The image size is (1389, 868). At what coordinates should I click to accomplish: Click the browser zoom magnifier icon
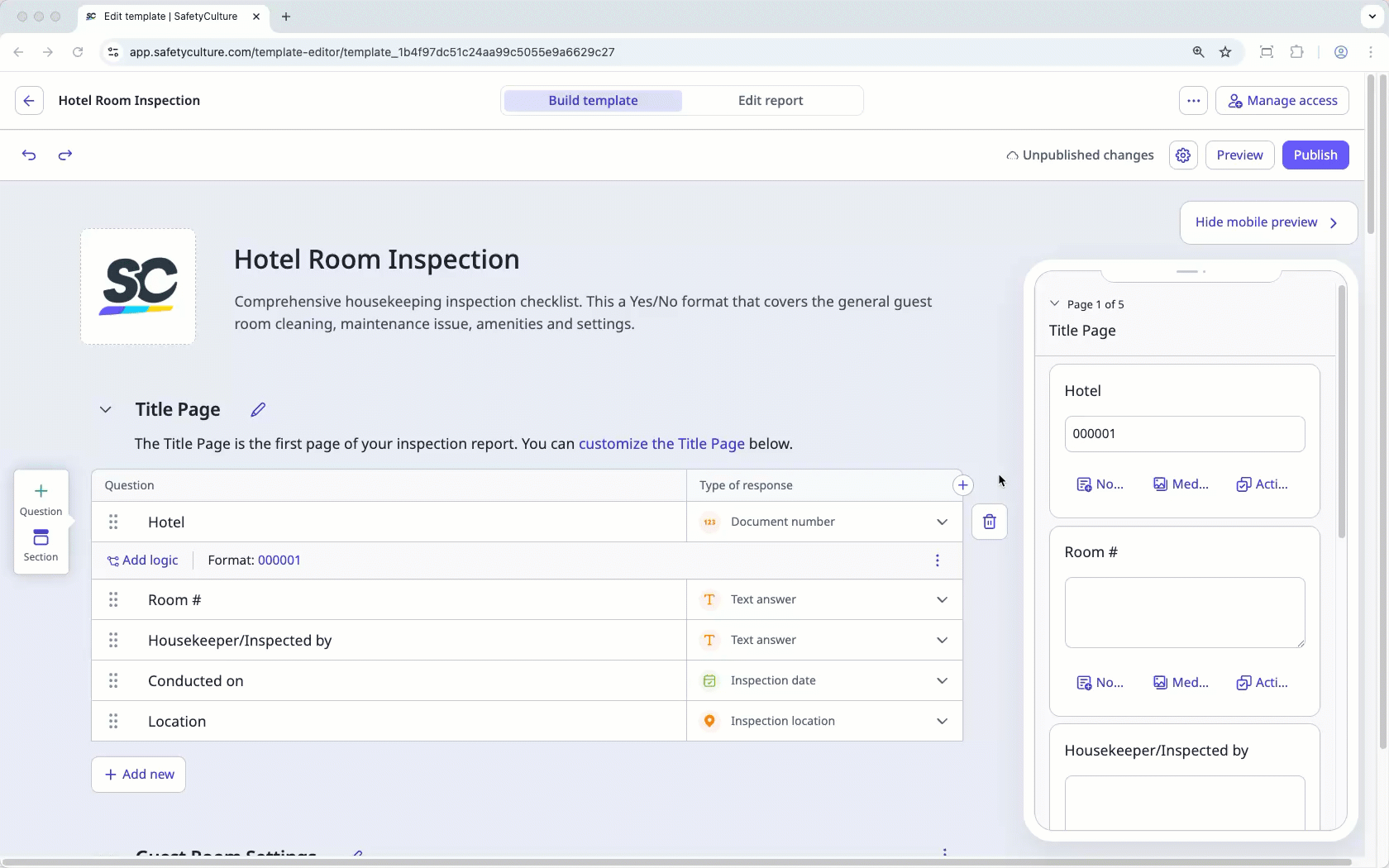(1198, 52)
